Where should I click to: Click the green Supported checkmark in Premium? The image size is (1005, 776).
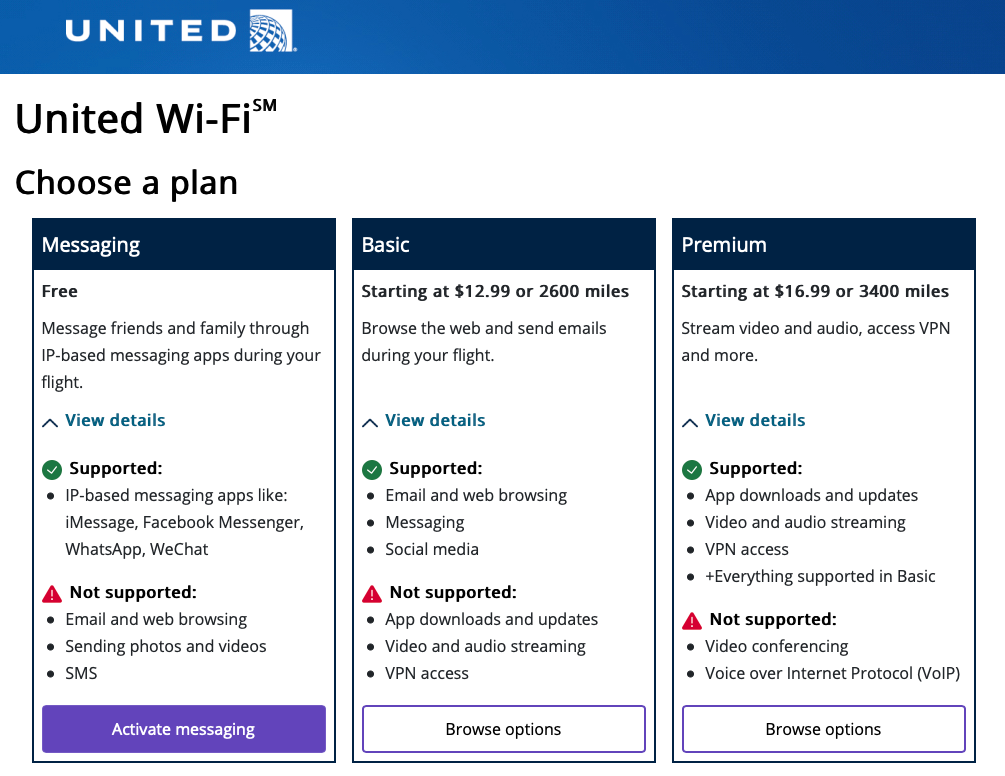coord(692,469)
